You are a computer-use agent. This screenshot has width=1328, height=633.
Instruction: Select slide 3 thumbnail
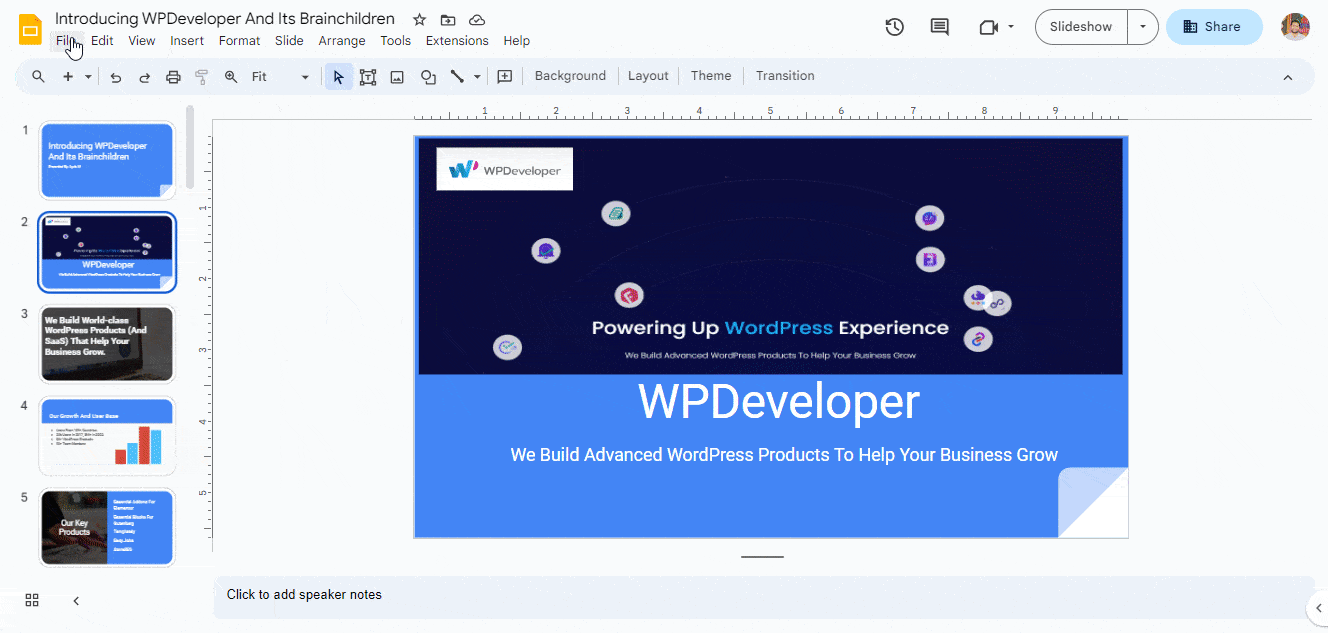[107, 344]
